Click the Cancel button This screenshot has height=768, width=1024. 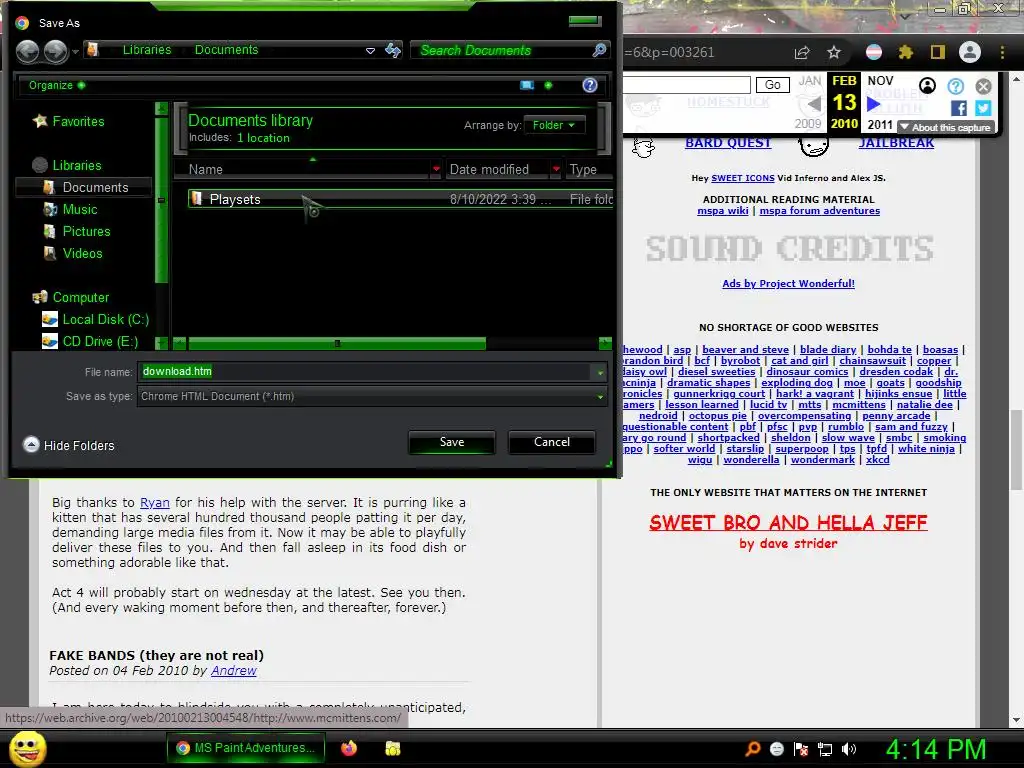click(x=552, y=442)
